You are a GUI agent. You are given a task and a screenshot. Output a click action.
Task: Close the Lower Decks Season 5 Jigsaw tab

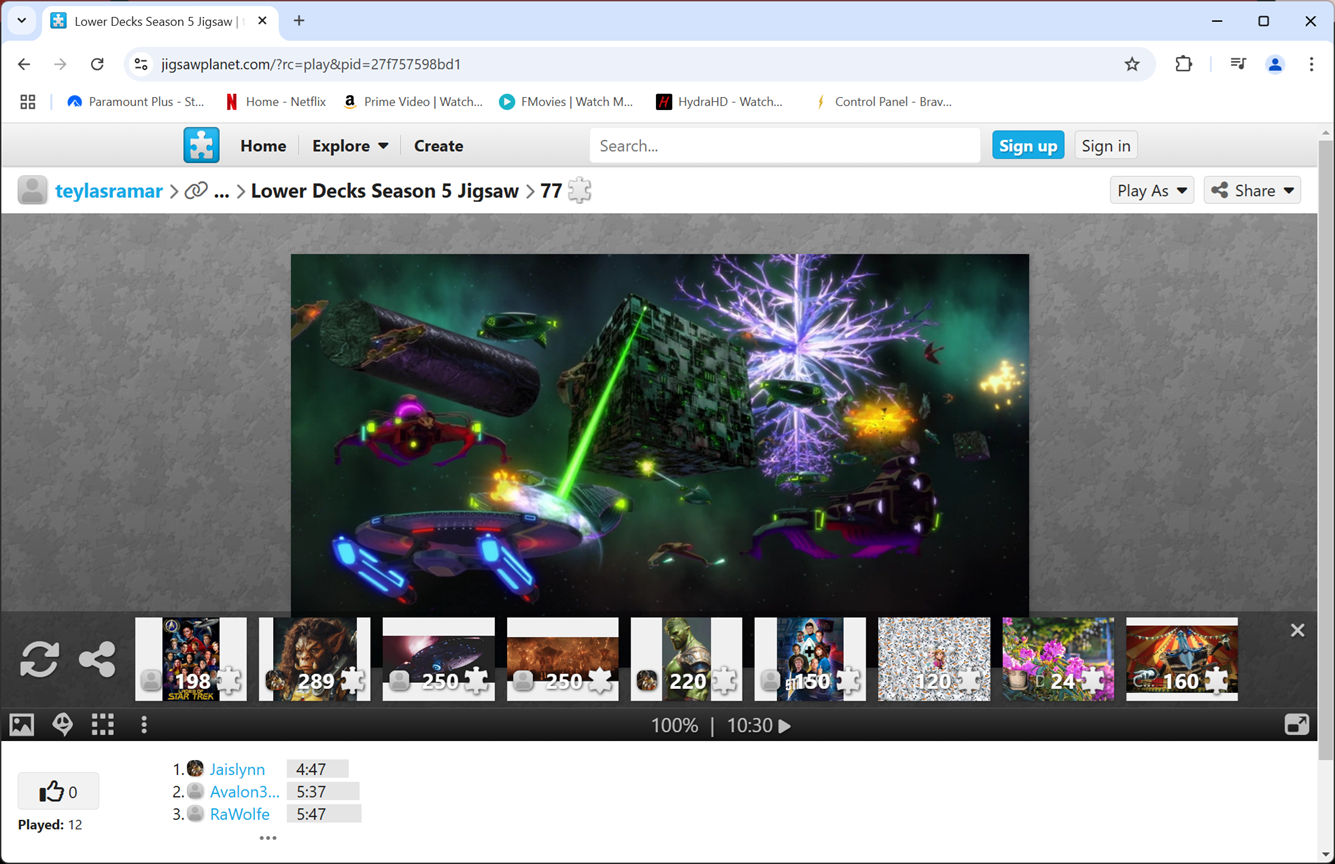(262, 21)
